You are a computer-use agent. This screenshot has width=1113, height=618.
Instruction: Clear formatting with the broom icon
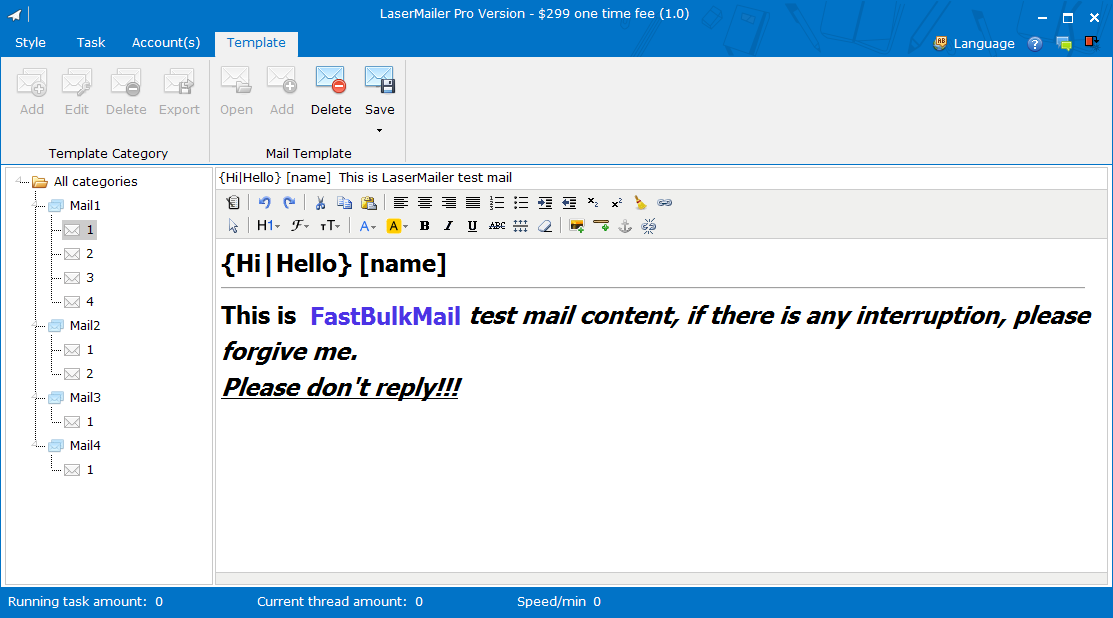640,203
